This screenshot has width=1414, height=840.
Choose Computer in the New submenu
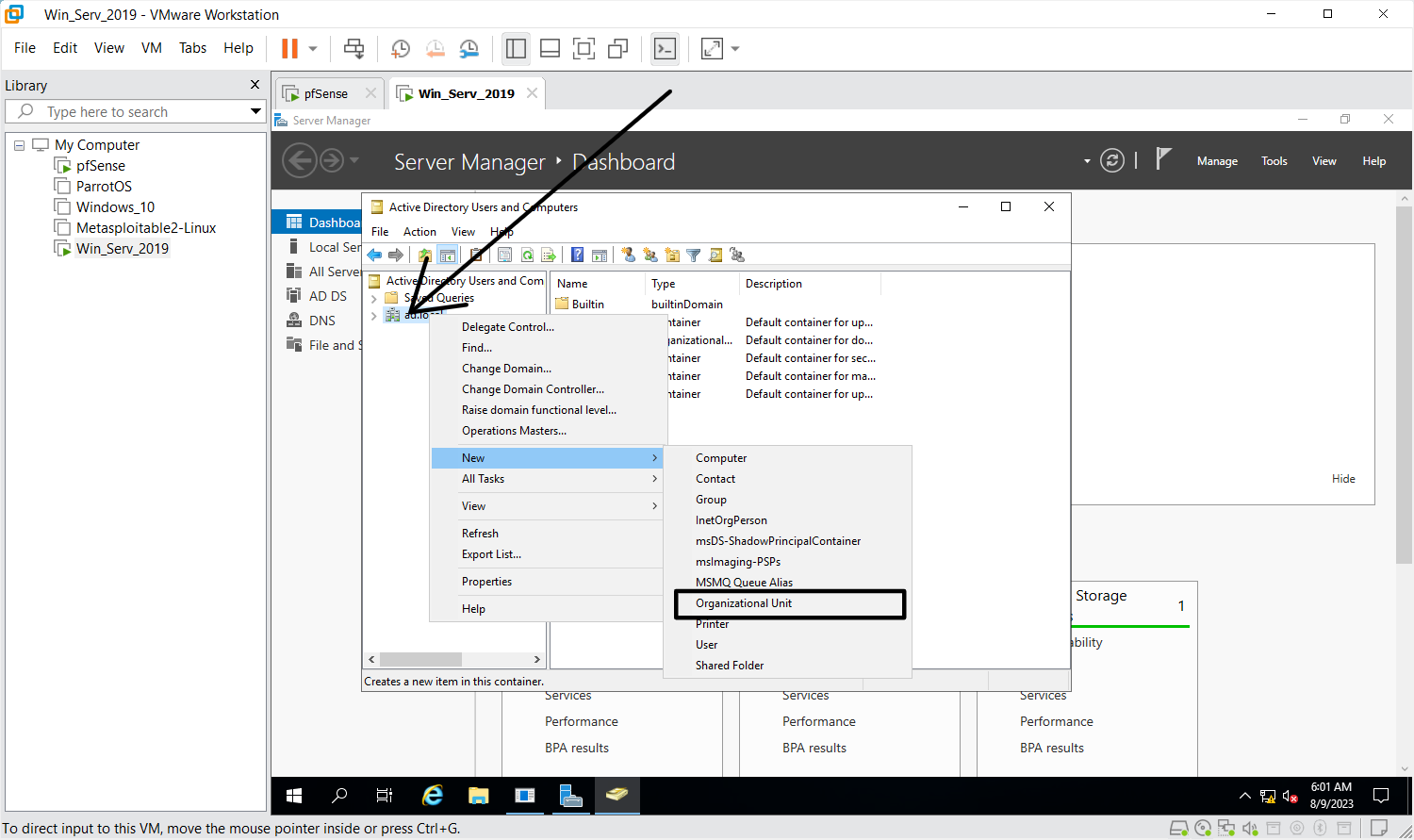(788, 458)
